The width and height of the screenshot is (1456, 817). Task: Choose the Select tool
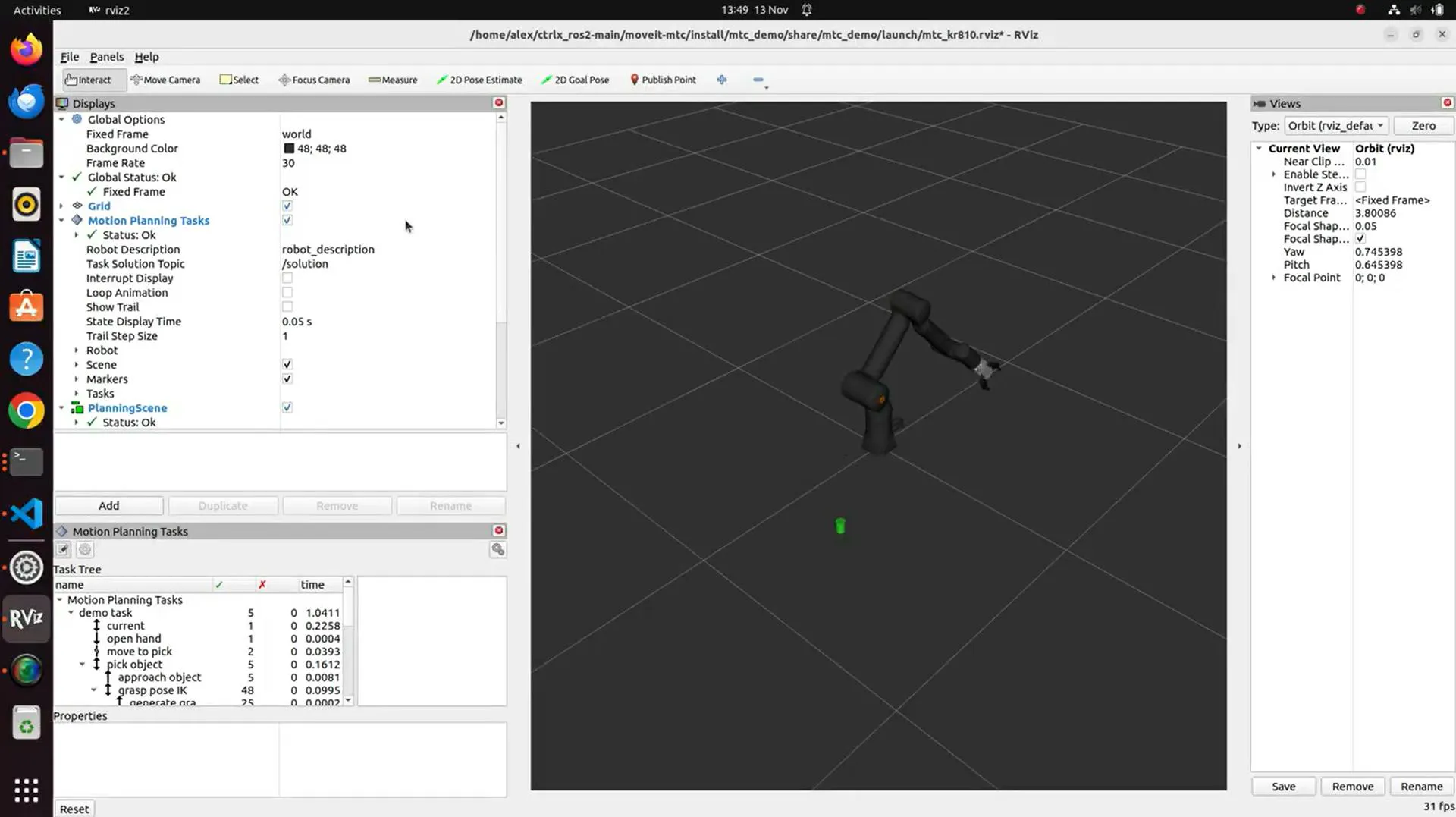[x=239, y=80]
